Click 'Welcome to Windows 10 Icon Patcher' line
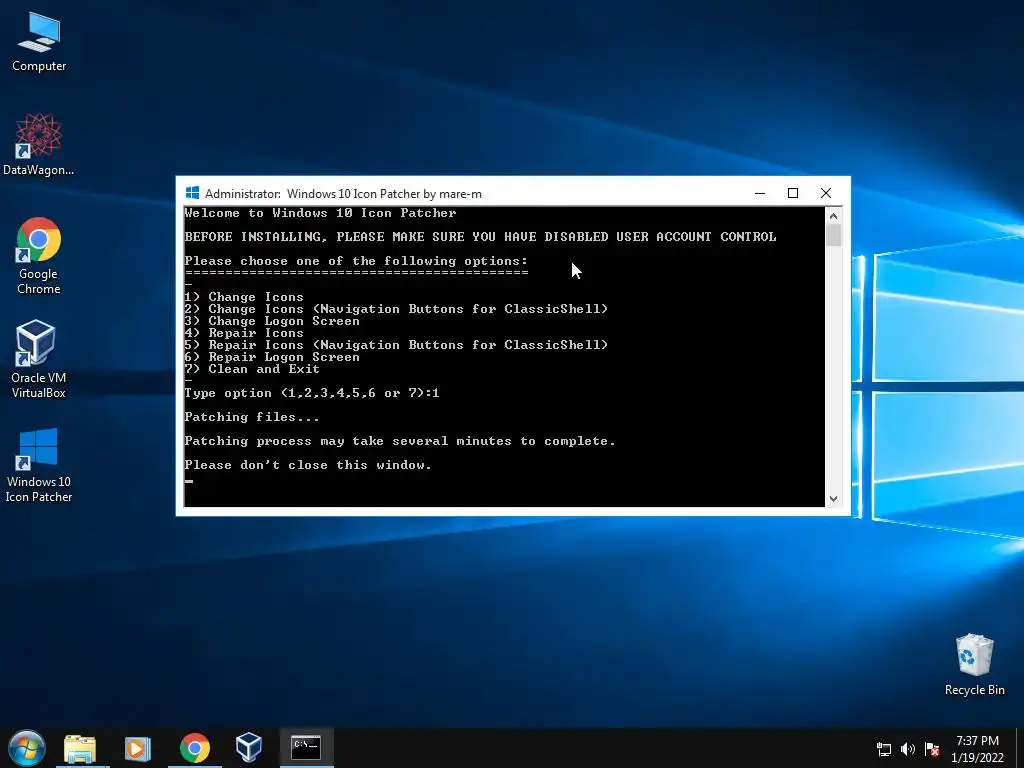Screen dimensions: 1024x768 (320, 213)
